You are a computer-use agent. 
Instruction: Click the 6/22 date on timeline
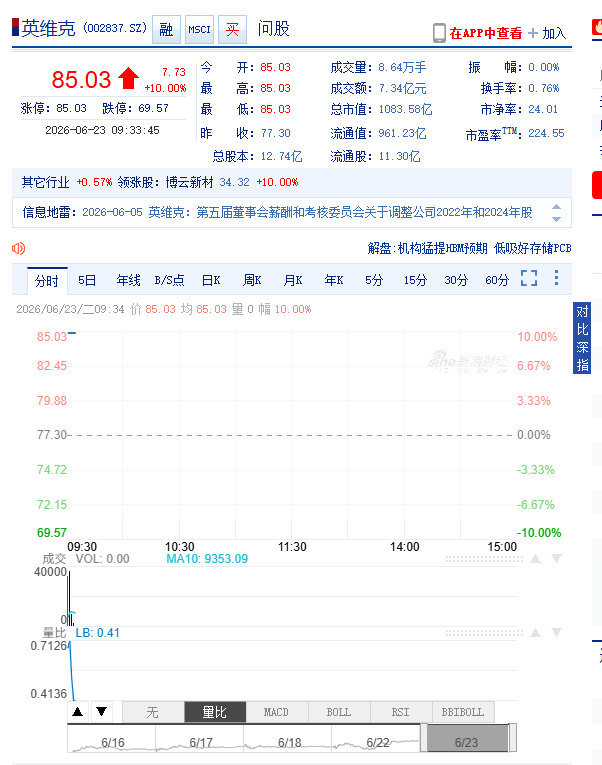click(x=378, y=743)
